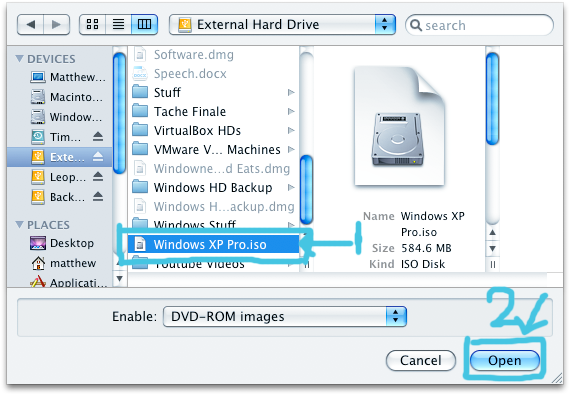The width and height of the screenshot is (570, 395).
Task: Click the Windows XP Pro.iso file icon
Action: click(140, 244)
